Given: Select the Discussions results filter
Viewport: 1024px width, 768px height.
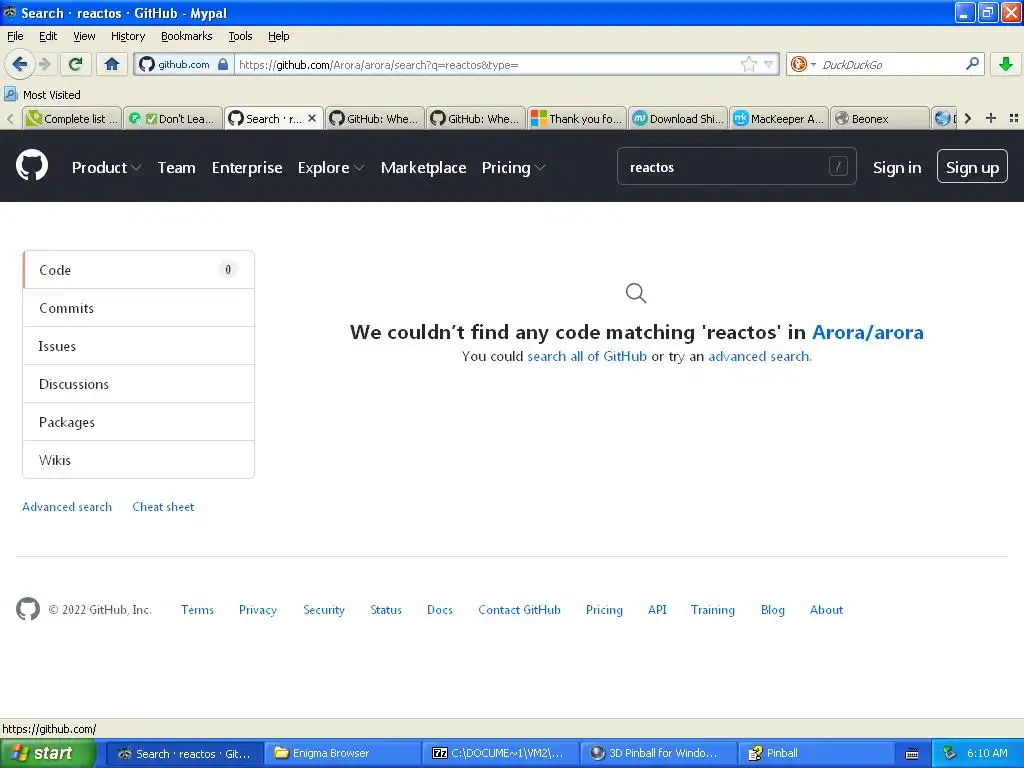Looking at the screenshot, I should pos(138,384).
